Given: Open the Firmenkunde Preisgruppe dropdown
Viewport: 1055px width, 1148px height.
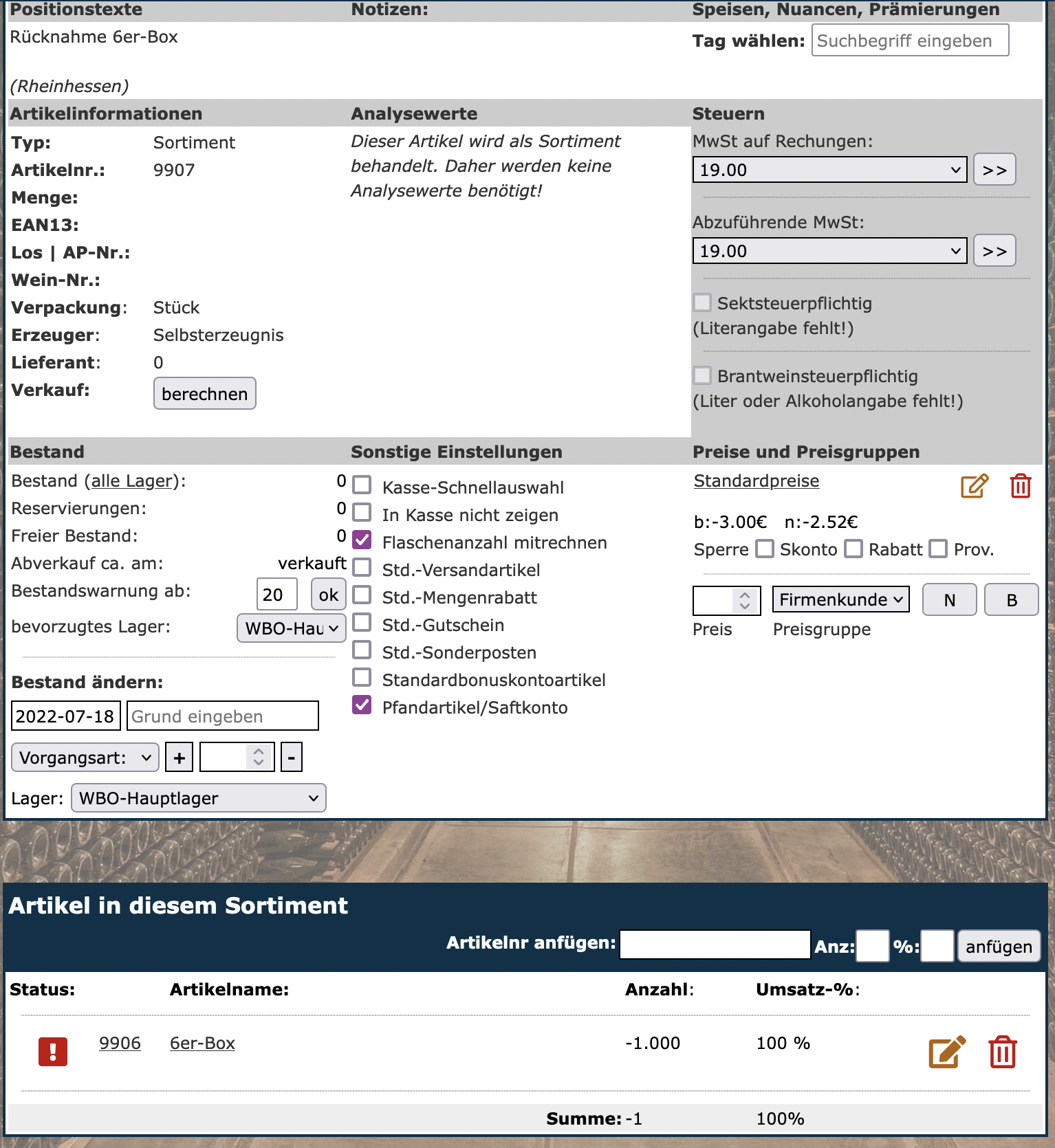Looking at the screenshot, I should pos(840,599).
